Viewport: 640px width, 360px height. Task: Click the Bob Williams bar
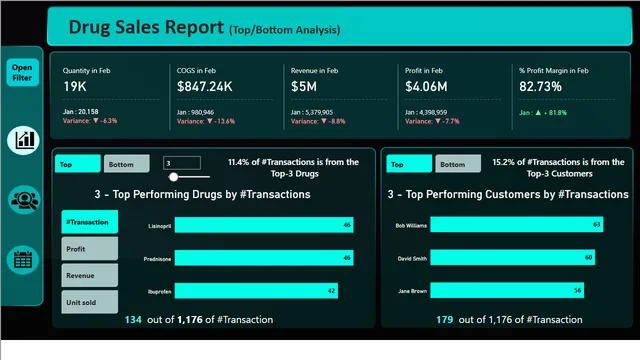517,224
